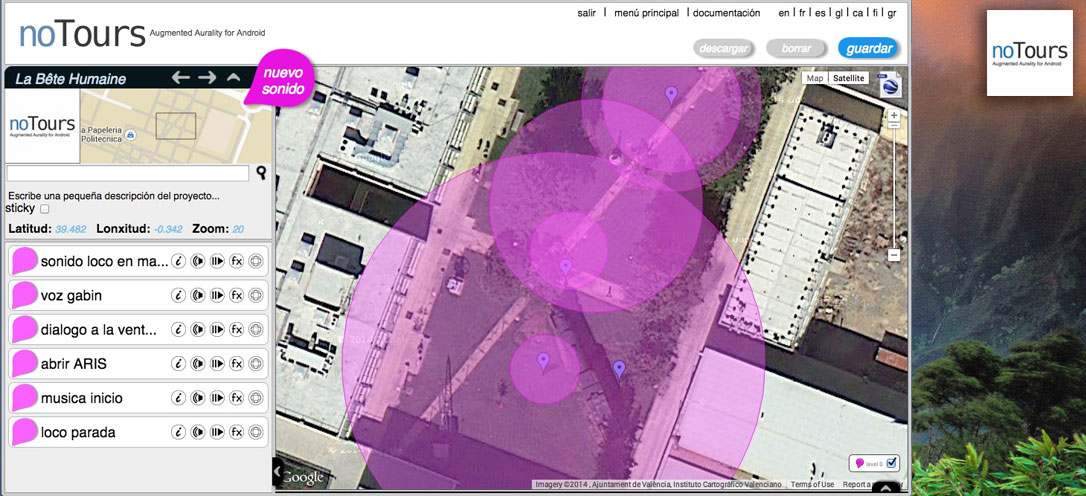
Task: Switch map view to 'Satellite'
Action: tap(848, 78)
